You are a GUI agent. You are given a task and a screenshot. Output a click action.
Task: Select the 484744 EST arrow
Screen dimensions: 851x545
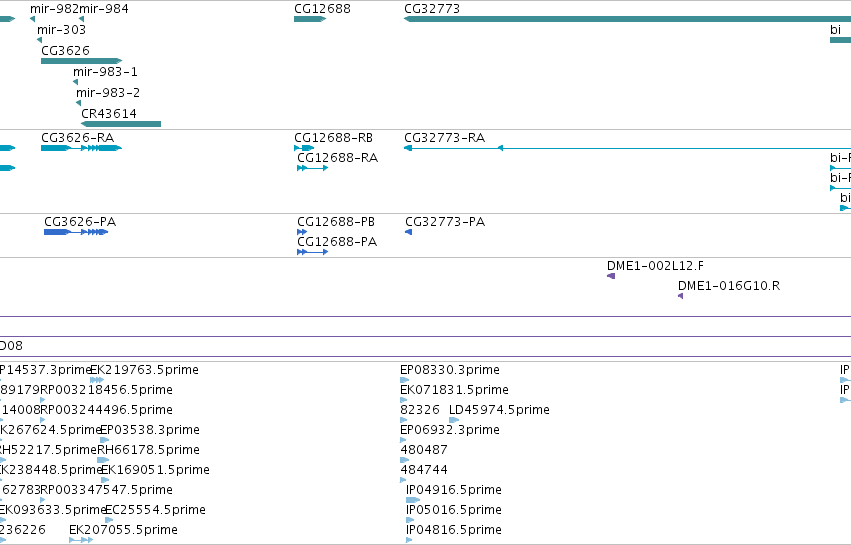tap(403, 480)
